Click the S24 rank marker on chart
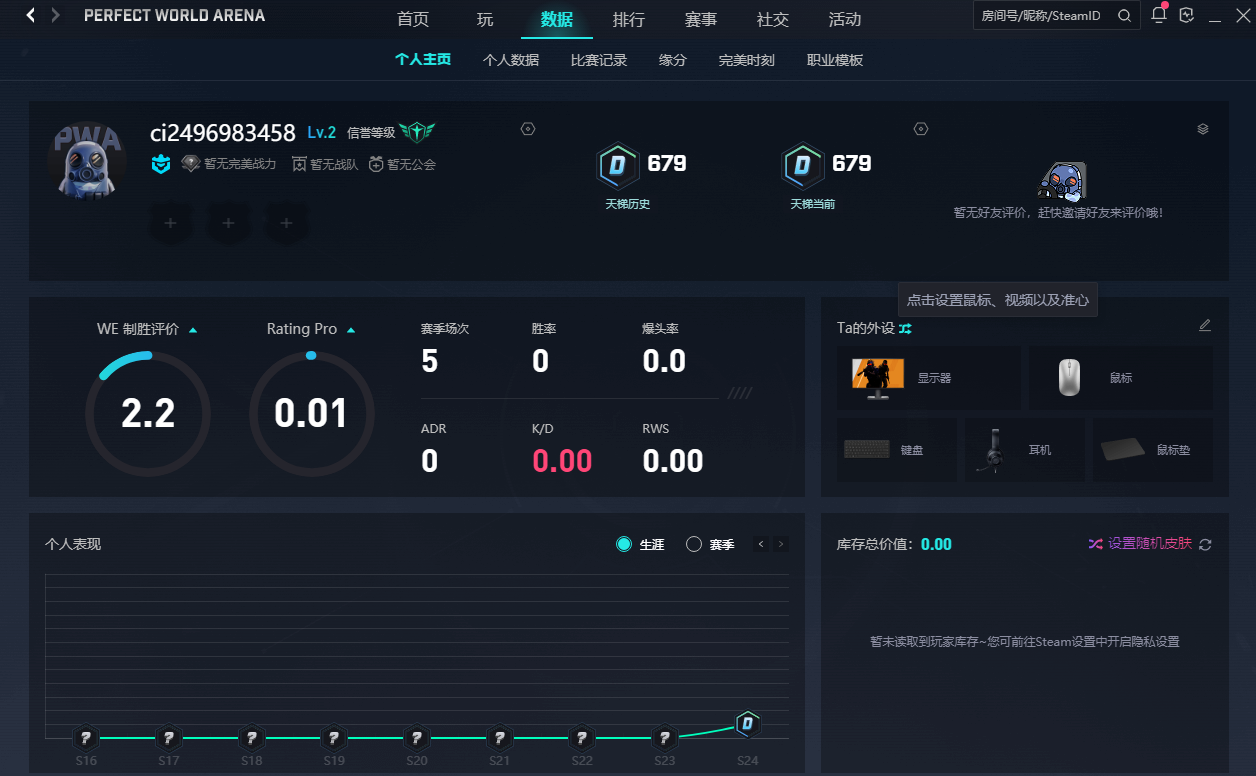The width and height of the screenshot is (1256, 776). (747, 723)
